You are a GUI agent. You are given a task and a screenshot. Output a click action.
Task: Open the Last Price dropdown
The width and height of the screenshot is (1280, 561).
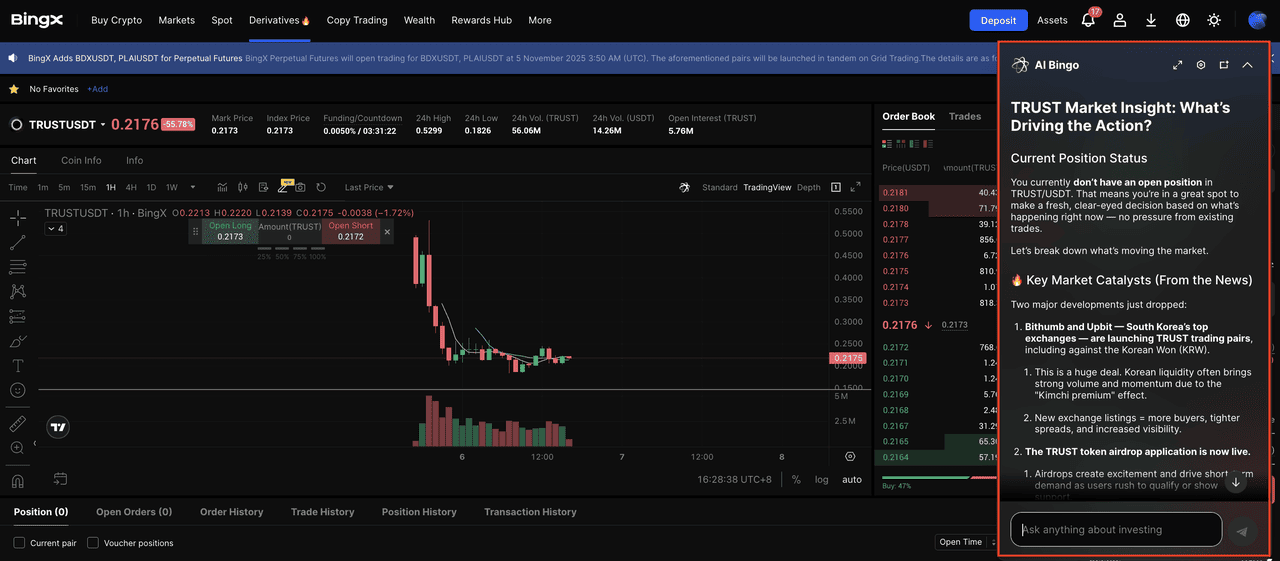pyautogui.click(x=369, y=187)
